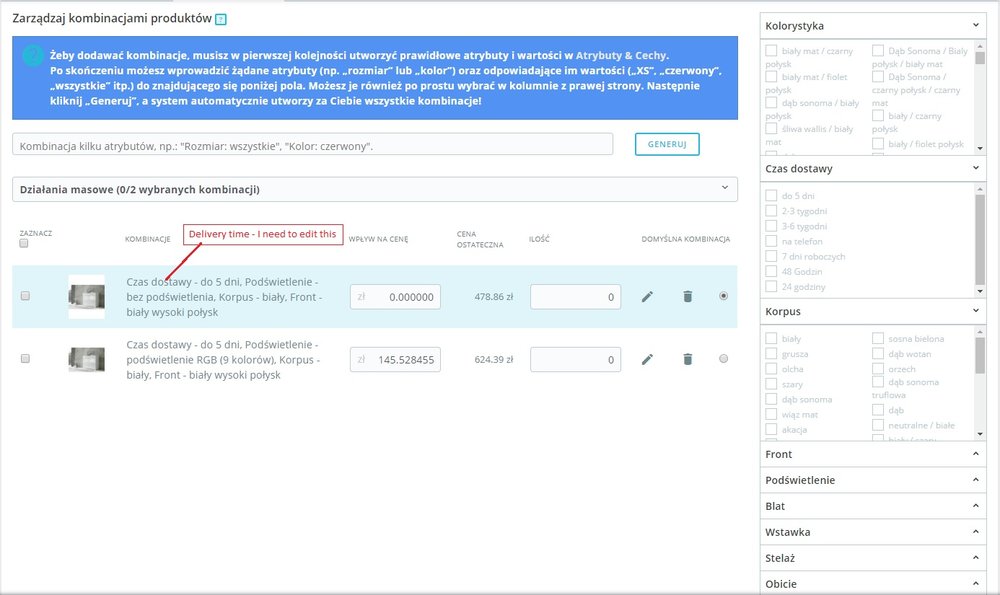This screenshot has height=595, width=1000.
Task: Delete the 'podświetlenie RGB' combination with trash icon
Action: point(688,360)
